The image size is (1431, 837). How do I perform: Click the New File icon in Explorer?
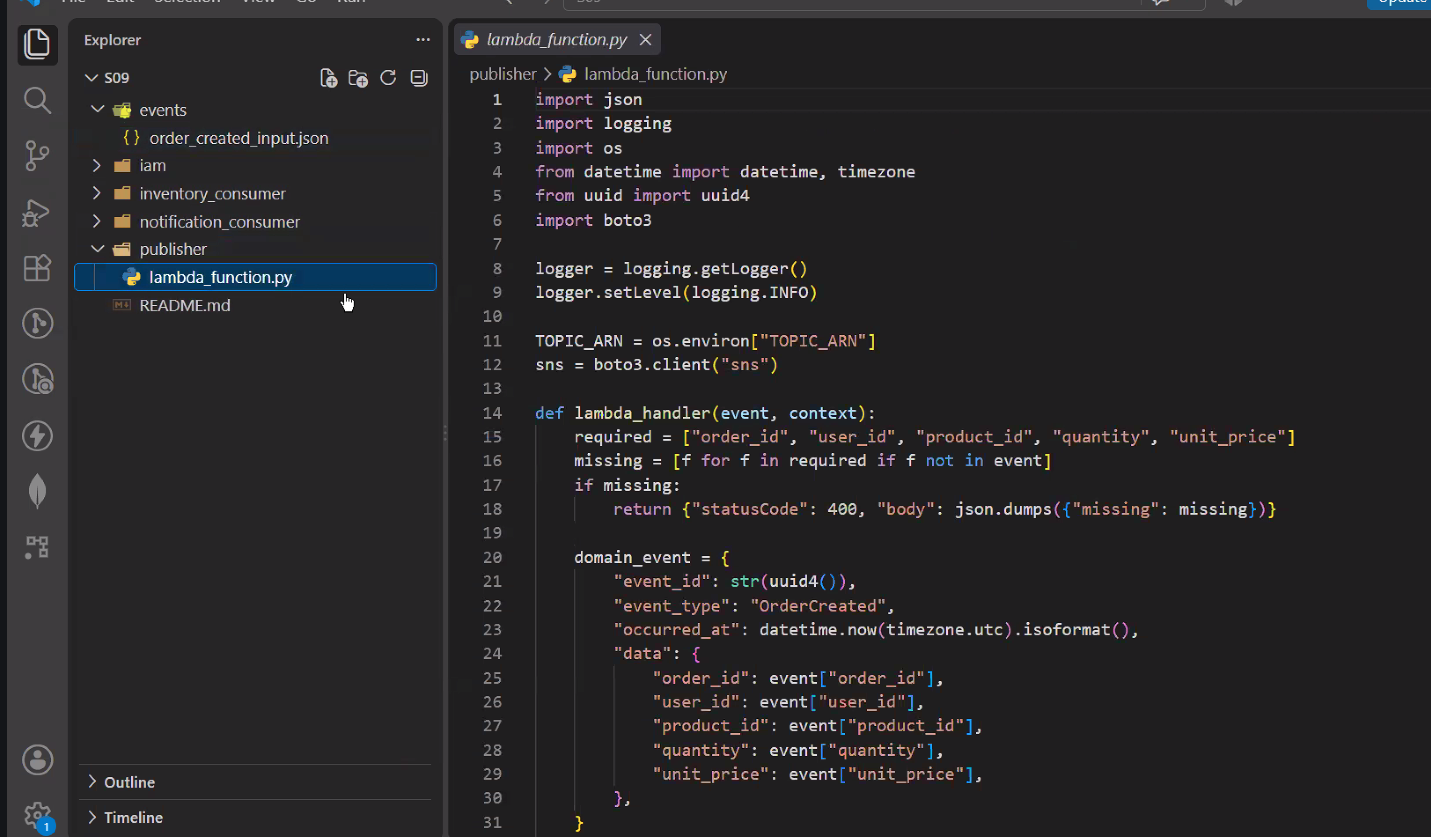328,78
